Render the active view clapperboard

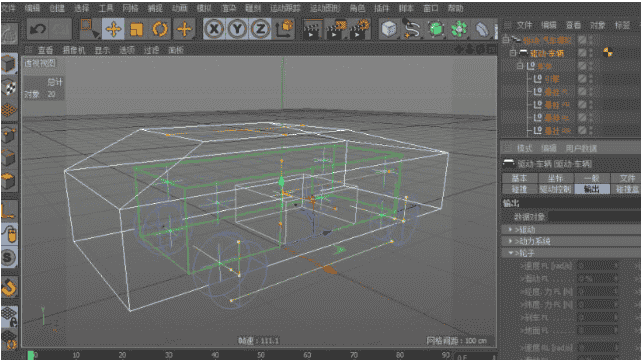pos(312,29)
